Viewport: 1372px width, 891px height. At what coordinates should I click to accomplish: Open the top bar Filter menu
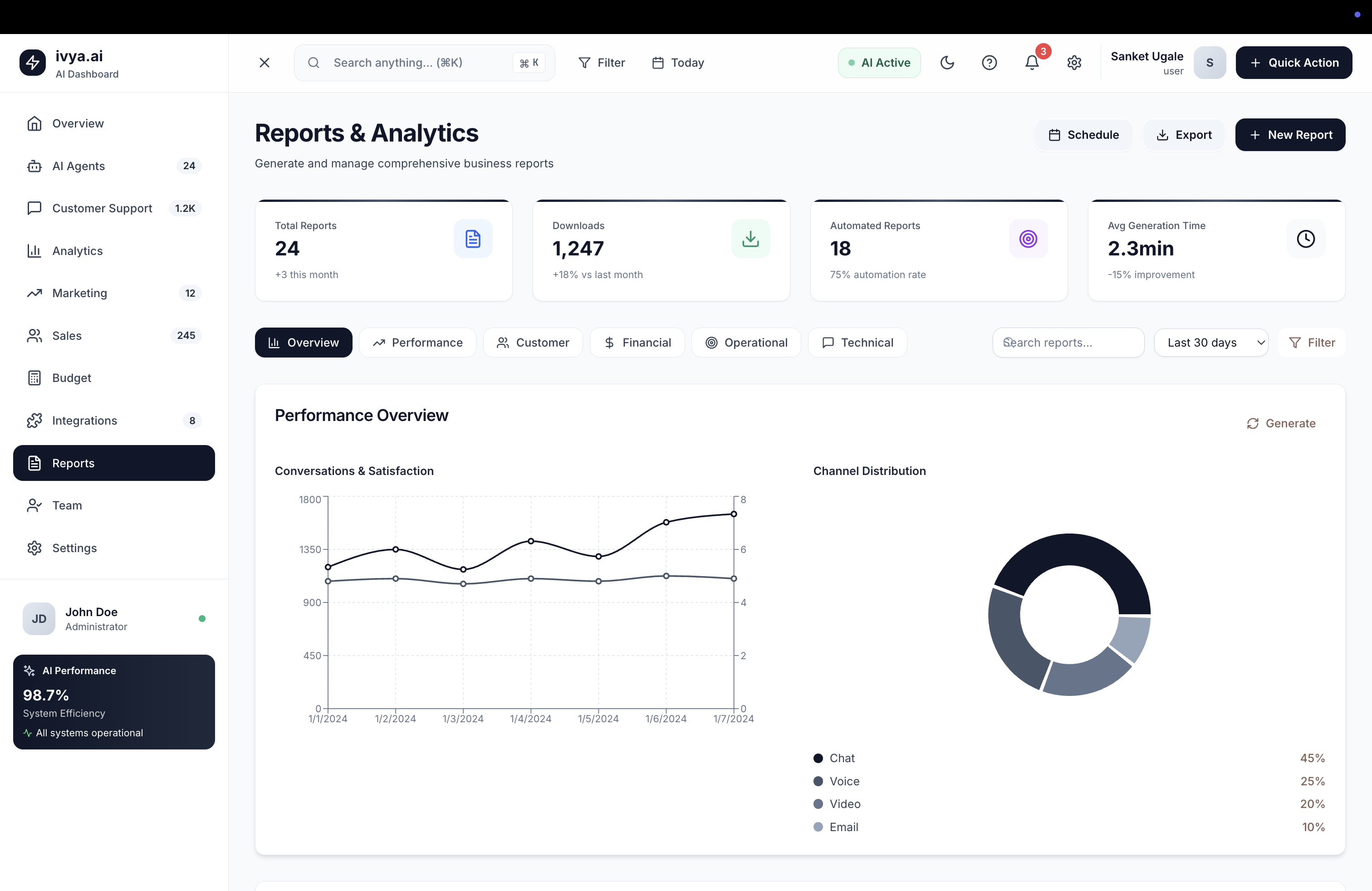(x=601, y=62)
